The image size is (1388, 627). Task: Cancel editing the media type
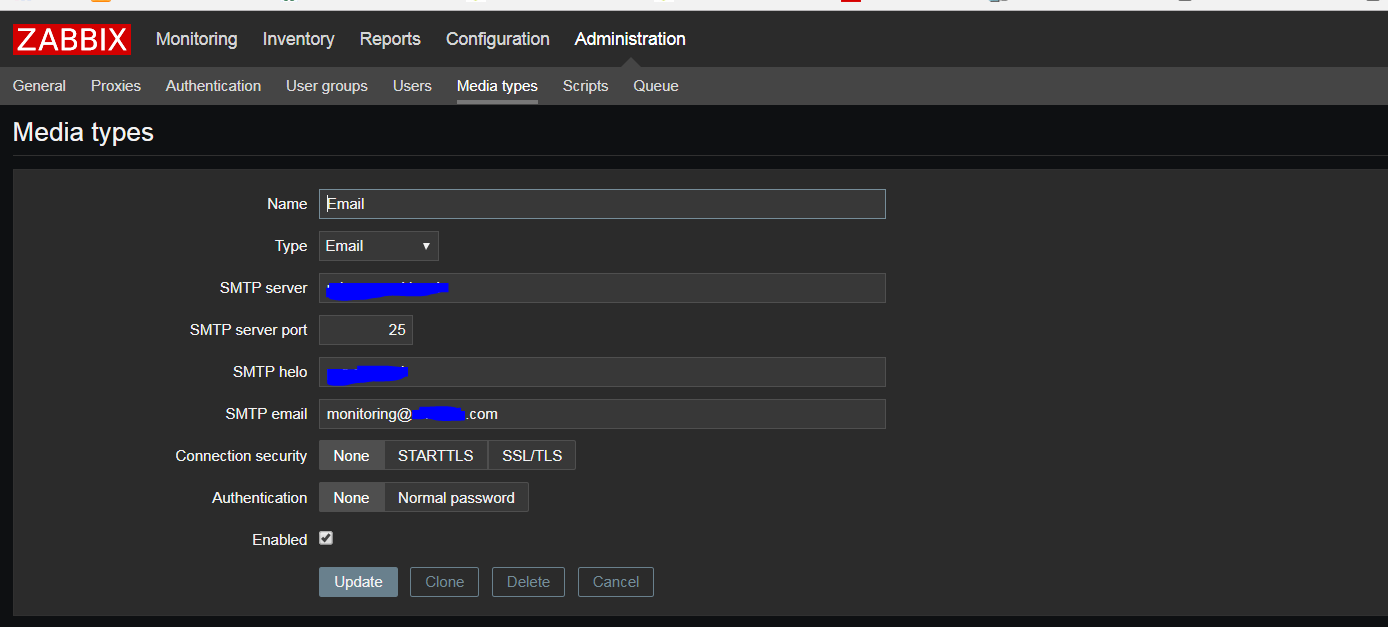615,581
